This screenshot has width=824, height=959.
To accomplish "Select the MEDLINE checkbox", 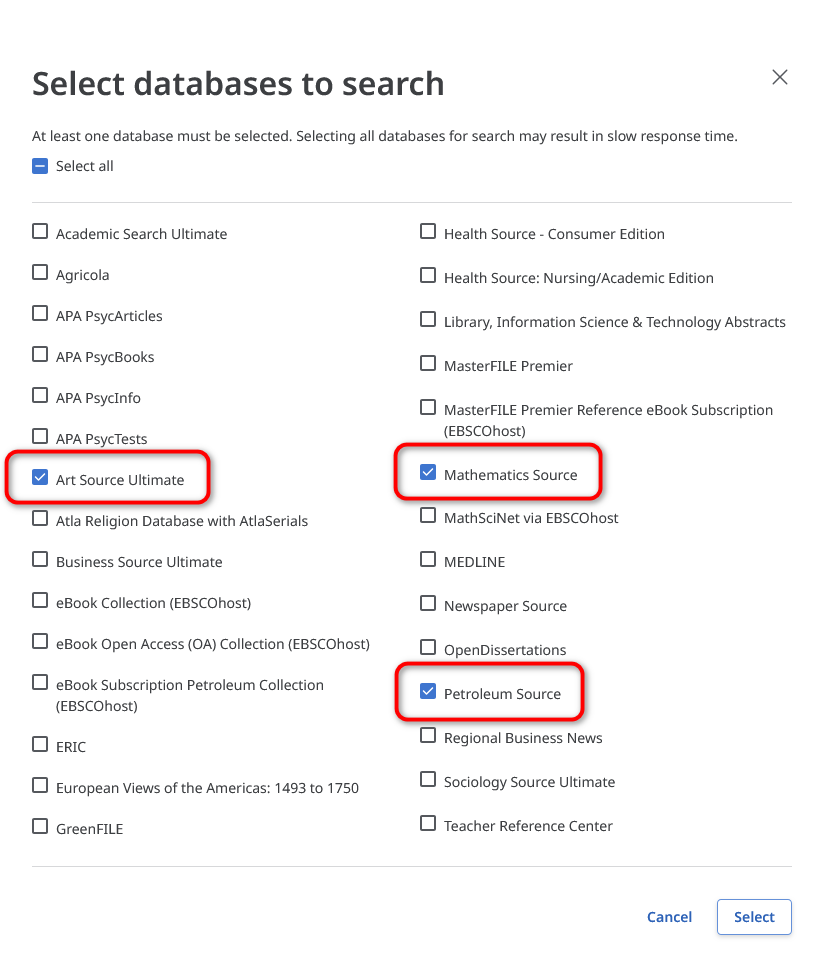I will (428, 559).
